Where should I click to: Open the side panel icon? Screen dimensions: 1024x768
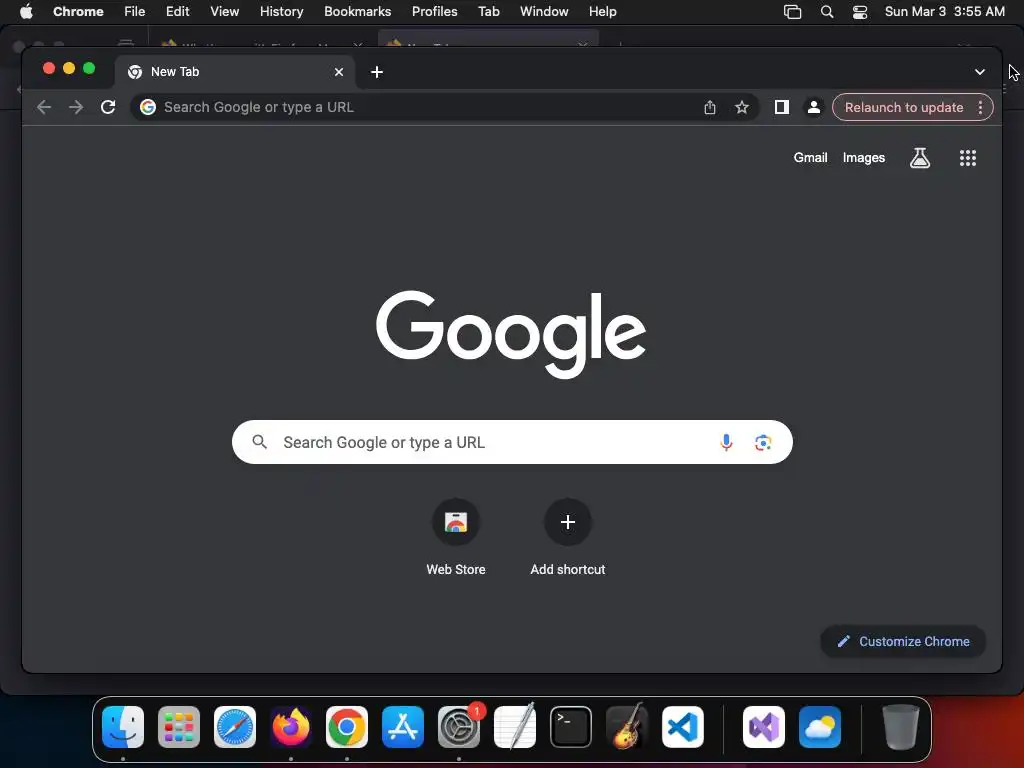(782, 107)
